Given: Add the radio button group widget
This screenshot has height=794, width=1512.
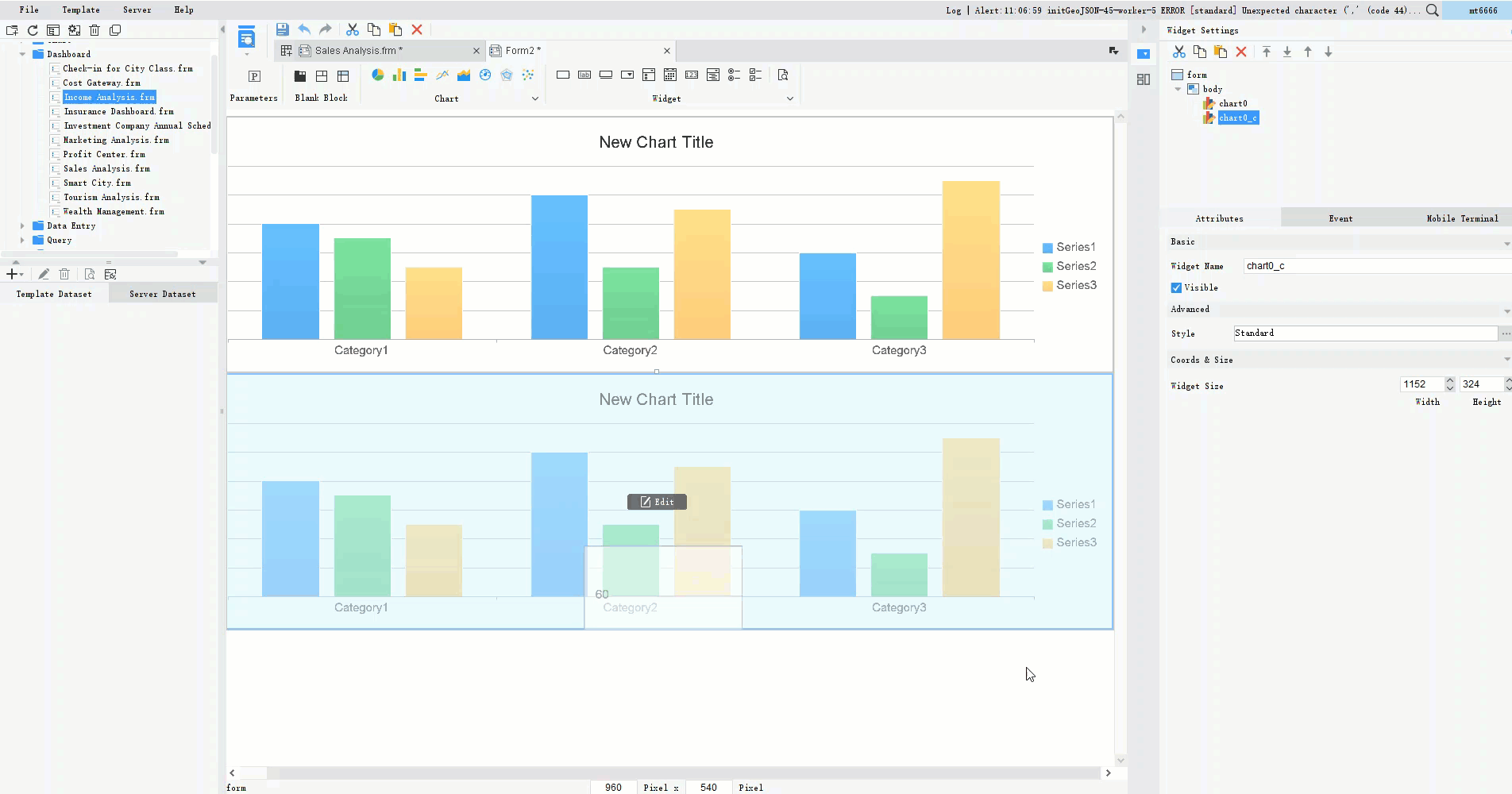Looking at the screenshot, I should 735,75.
